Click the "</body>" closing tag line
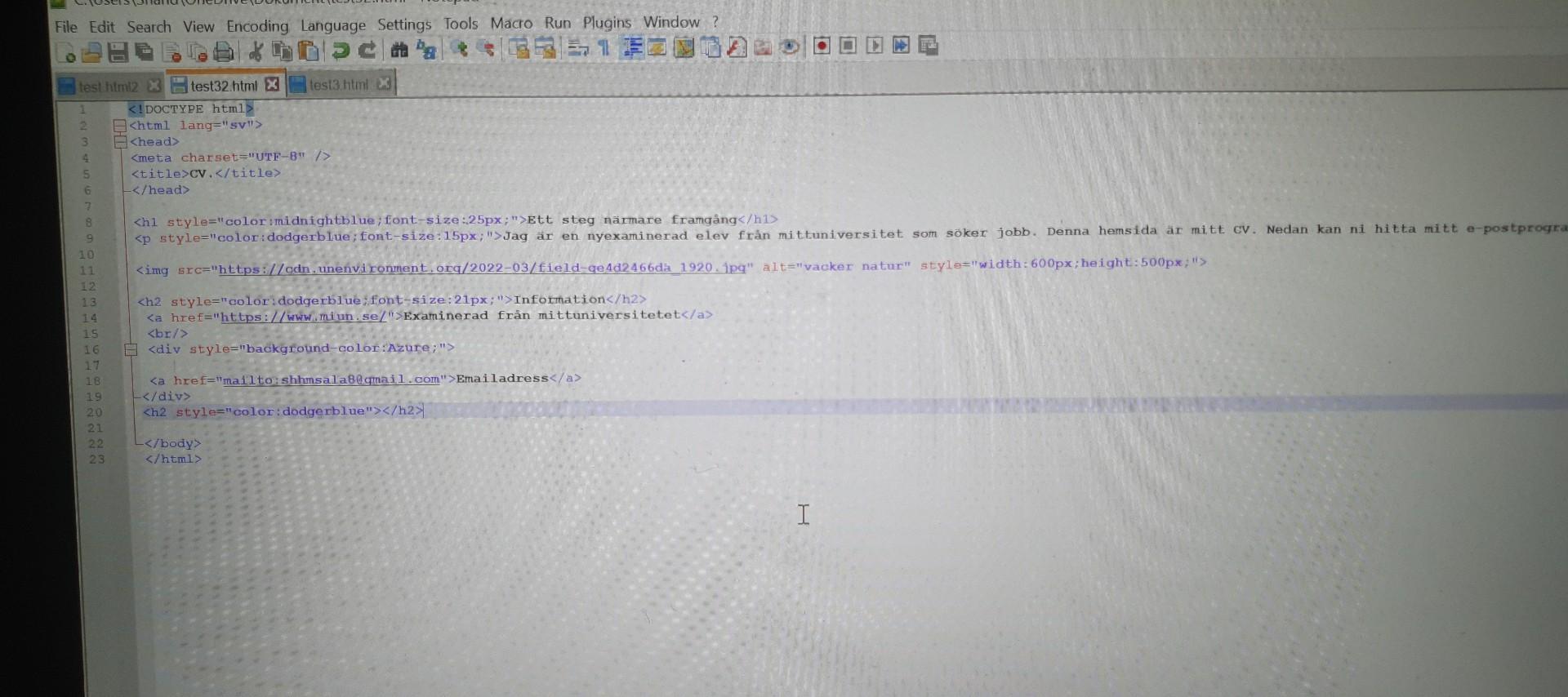The image size is (1568, 697). [172, 443]
